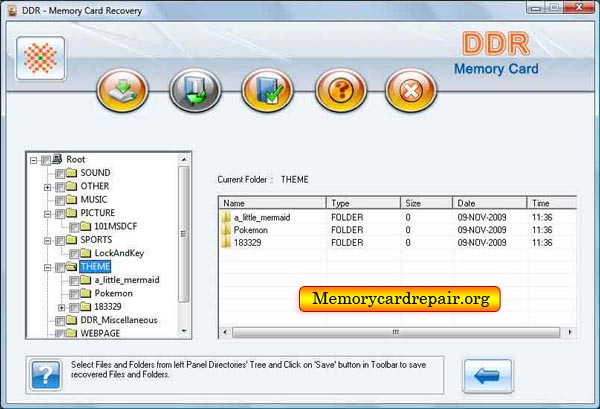Minimize the DDR Memory Card Recovery window
The image size is (600, 409).
point(536,7)
